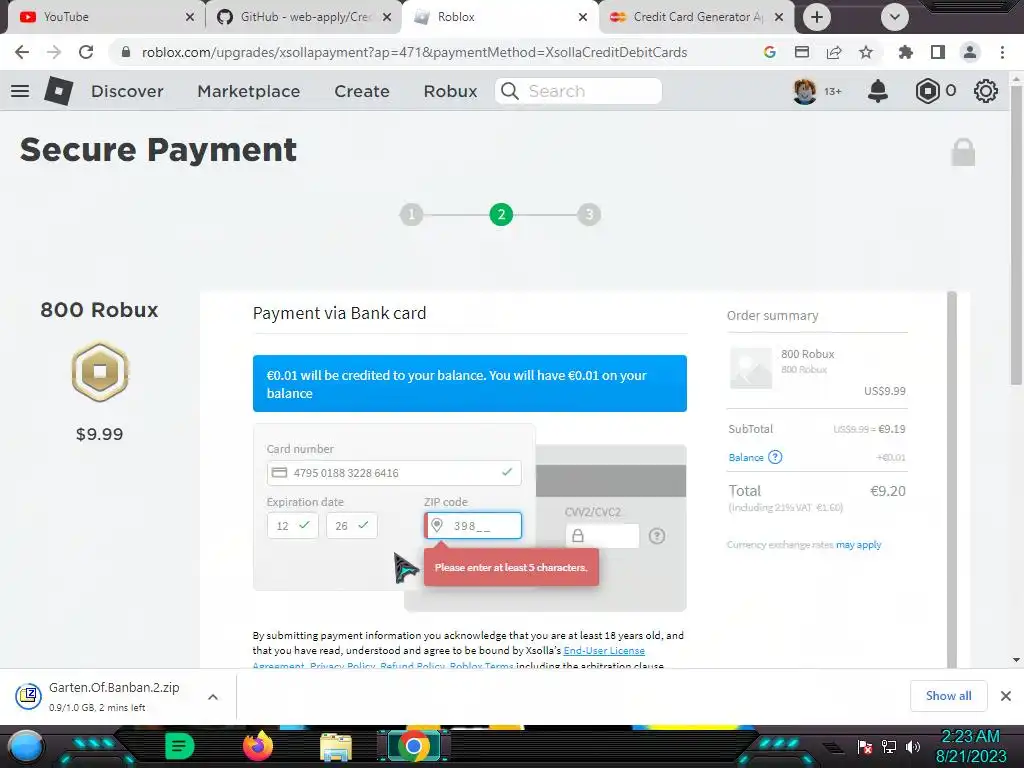Open the green notes app in taskbar
Image resolution: width=1024 pixels, height=768 pixels.
(x=180, y=746)
